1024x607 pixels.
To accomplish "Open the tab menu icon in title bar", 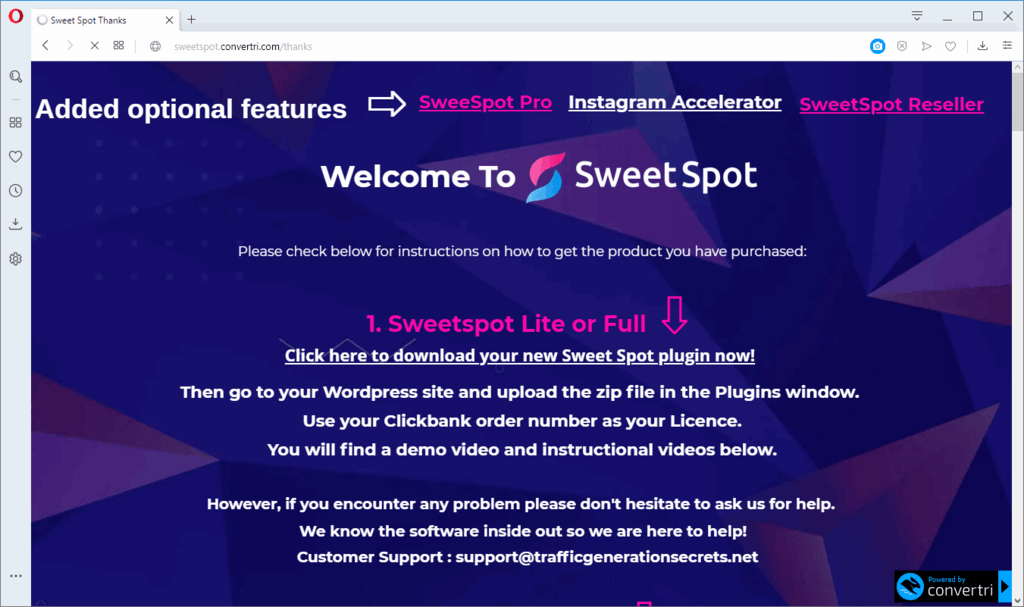I will (x=917, y=16).
